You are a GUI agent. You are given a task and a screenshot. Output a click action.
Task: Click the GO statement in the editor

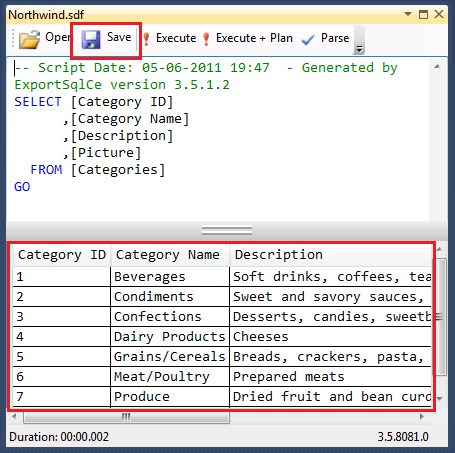22,187
